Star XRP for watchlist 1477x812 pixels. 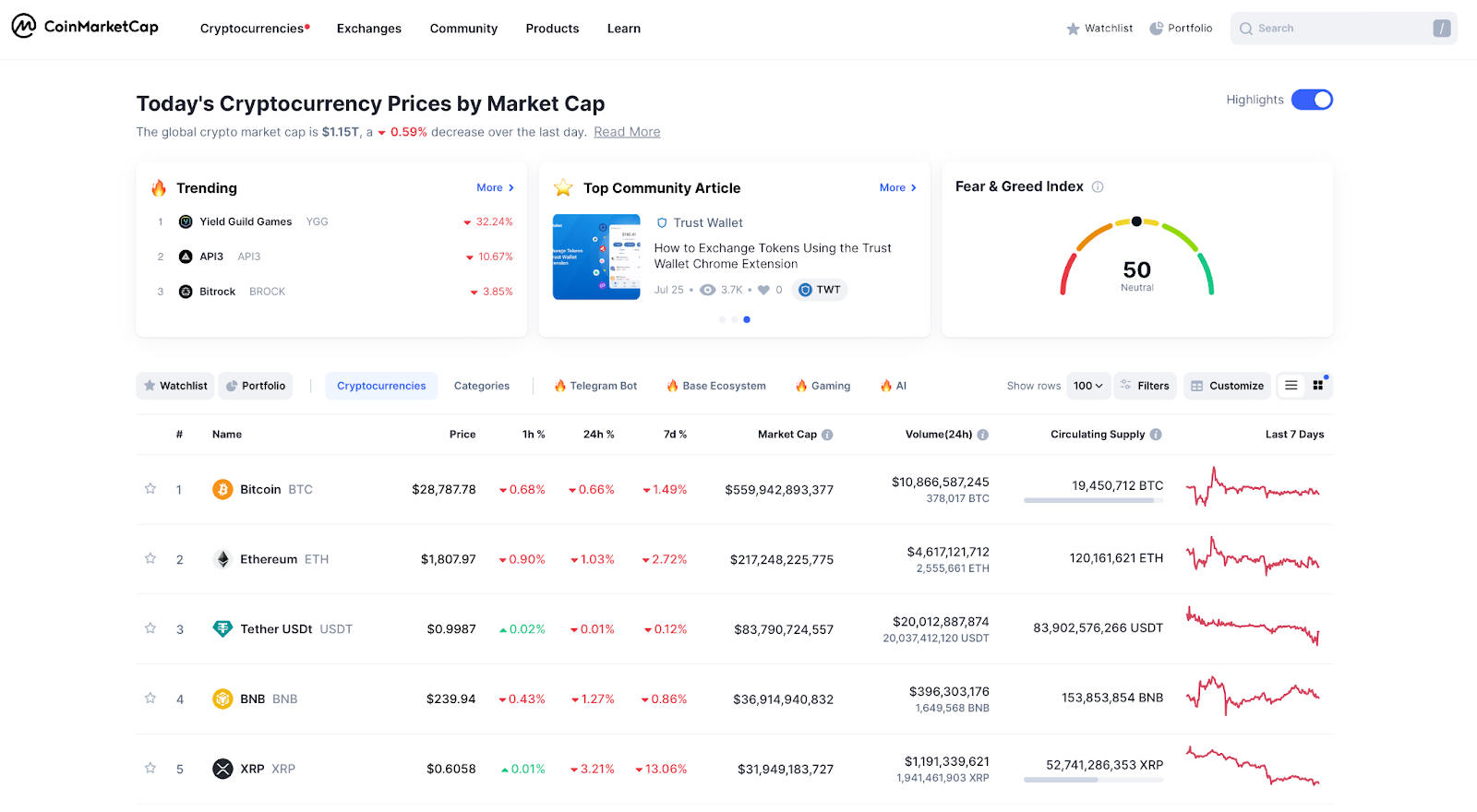point(150,768)
